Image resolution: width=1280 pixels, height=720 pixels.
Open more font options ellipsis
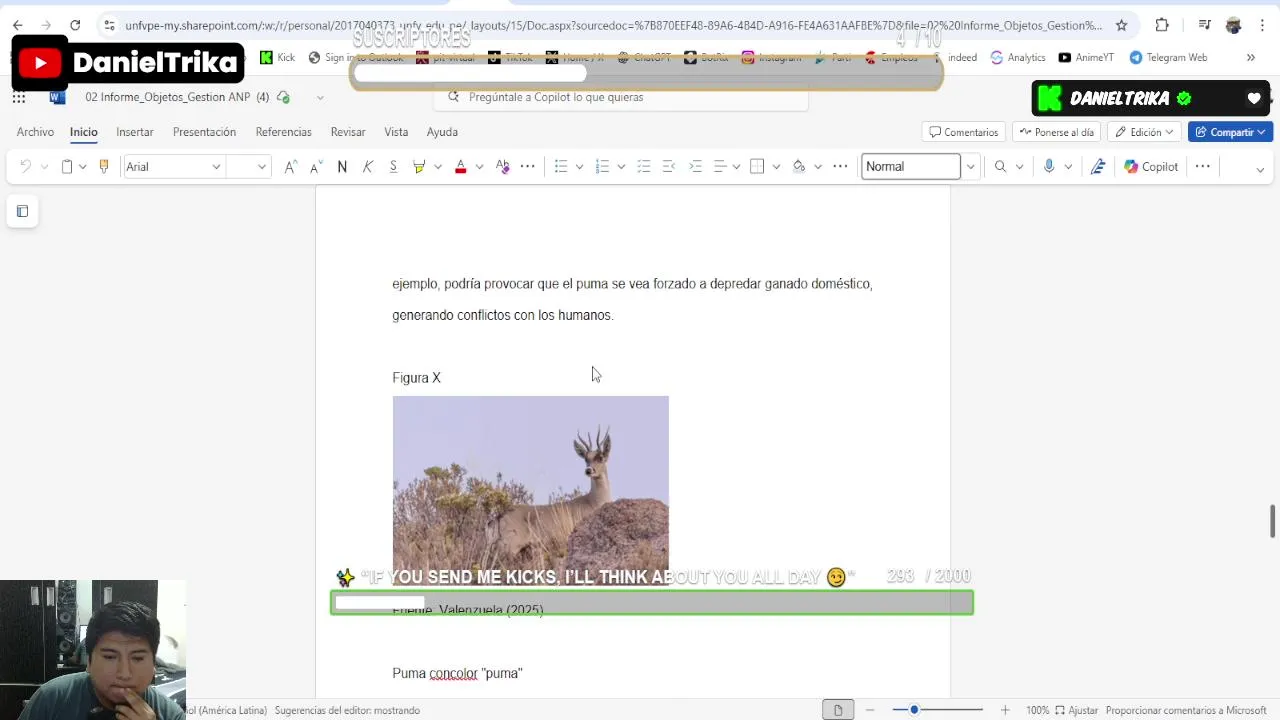pyautogui.click(x=527, y=167)
